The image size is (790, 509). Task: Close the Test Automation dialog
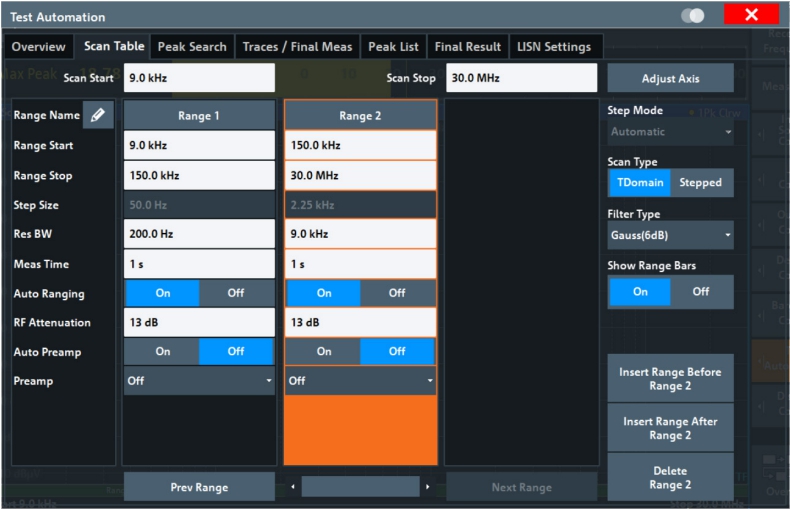[x=751, y=16]
